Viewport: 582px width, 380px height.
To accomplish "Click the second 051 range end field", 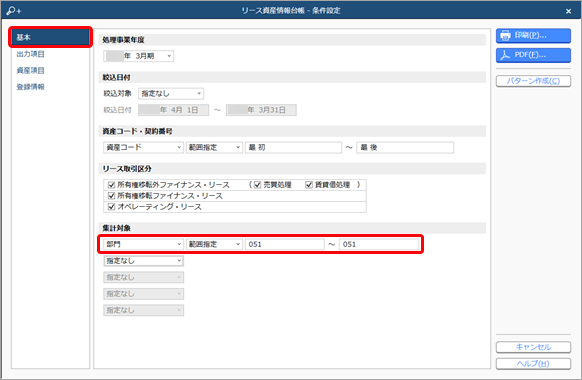I will coord(379,244).
